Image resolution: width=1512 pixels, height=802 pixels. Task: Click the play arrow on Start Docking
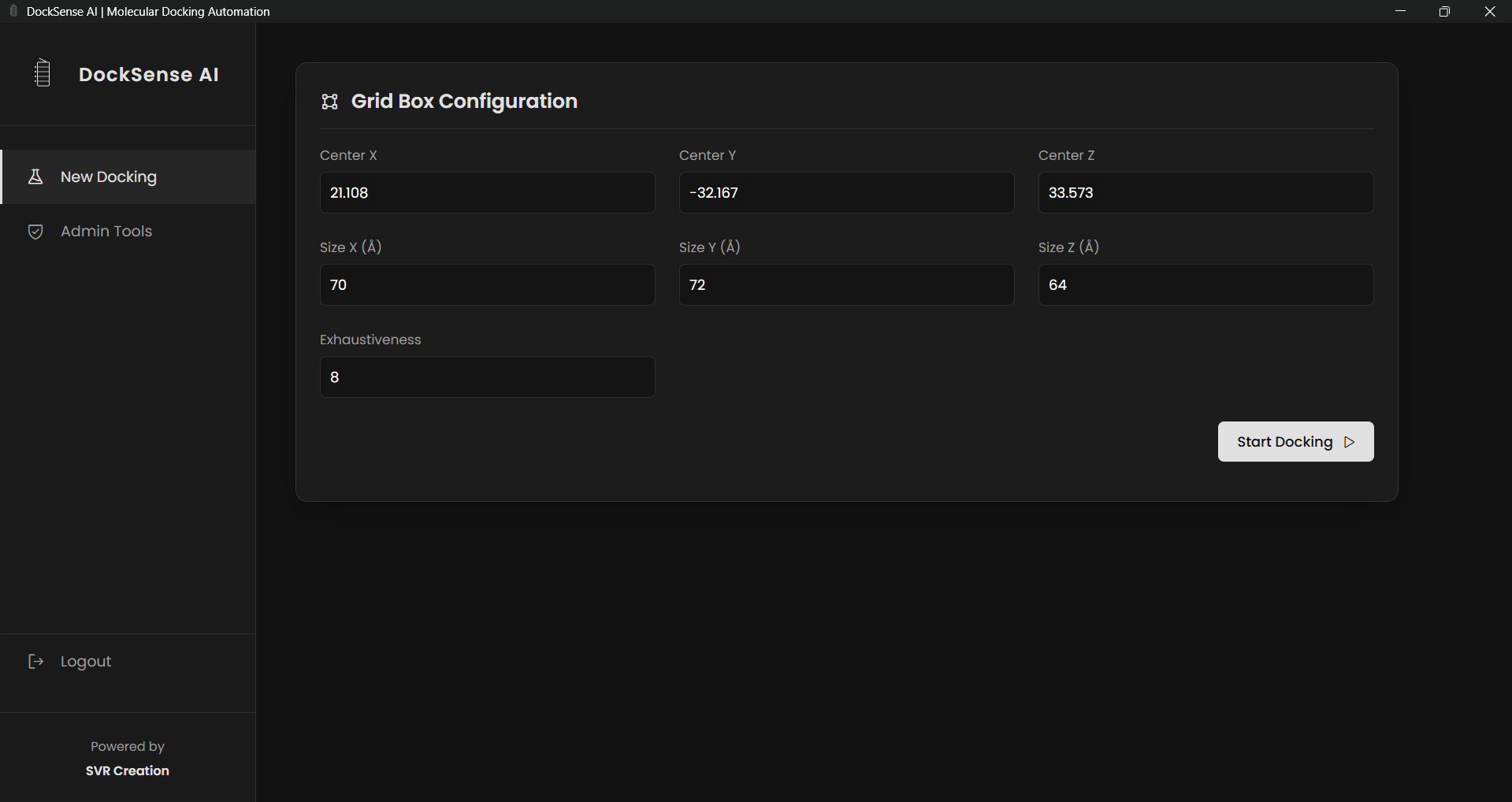click(x=1350, y=442)
